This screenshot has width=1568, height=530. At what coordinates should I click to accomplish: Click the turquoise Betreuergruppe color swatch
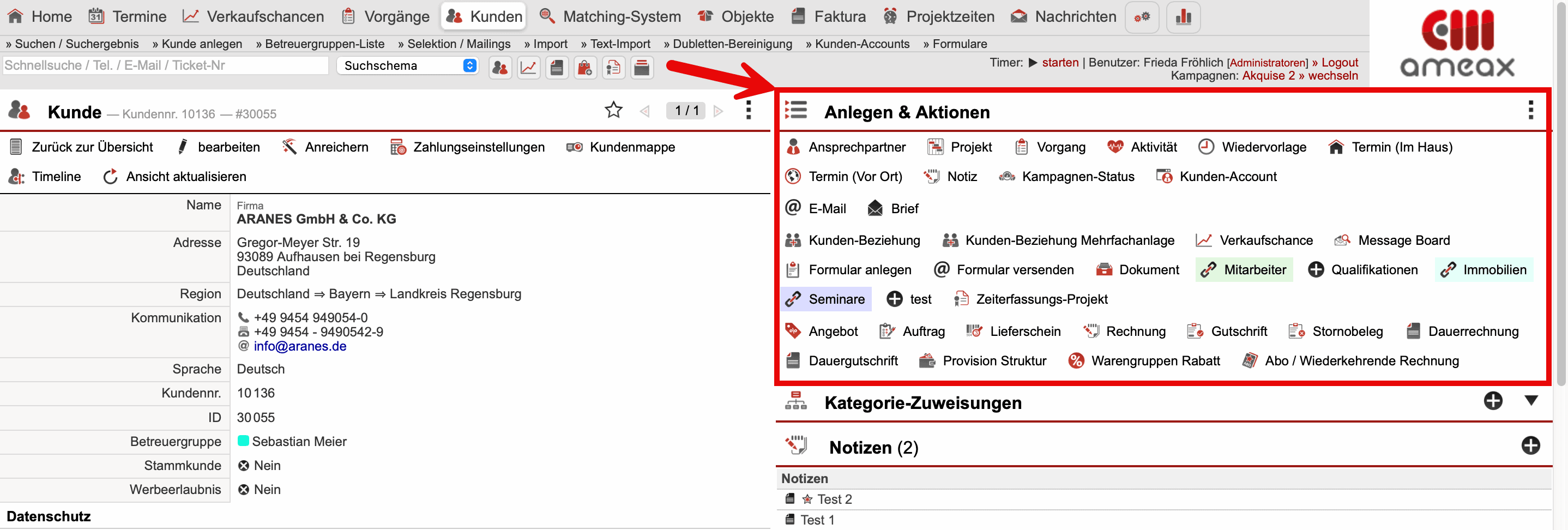pos(243,441)
